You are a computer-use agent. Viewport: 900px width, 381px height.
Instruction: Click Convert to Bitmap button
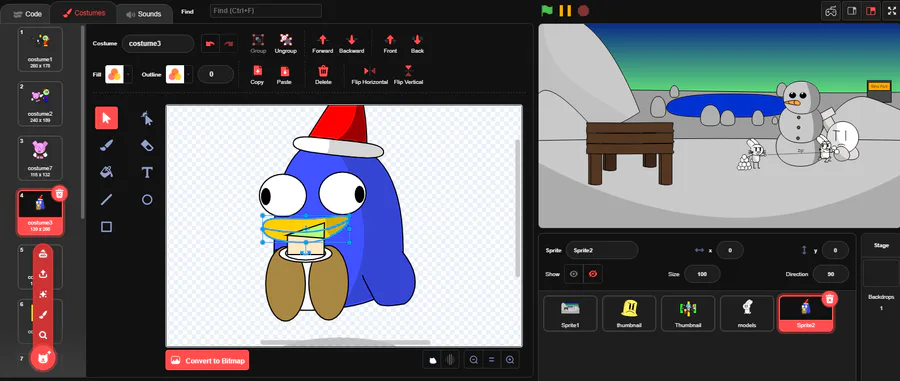tap(207, 360)
